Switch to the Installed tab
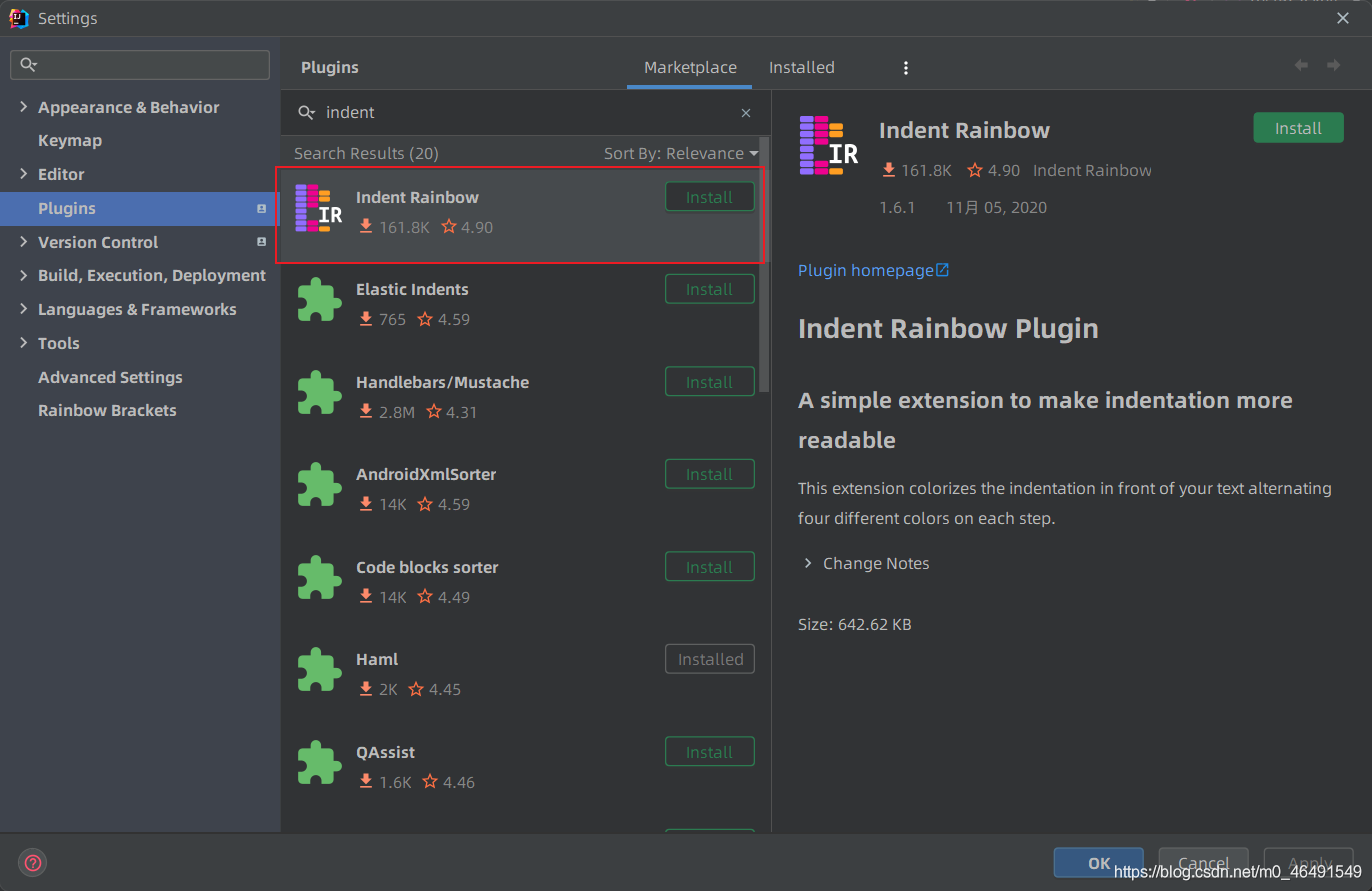Viewport: 1372px width, 891px height. point(801,68)
